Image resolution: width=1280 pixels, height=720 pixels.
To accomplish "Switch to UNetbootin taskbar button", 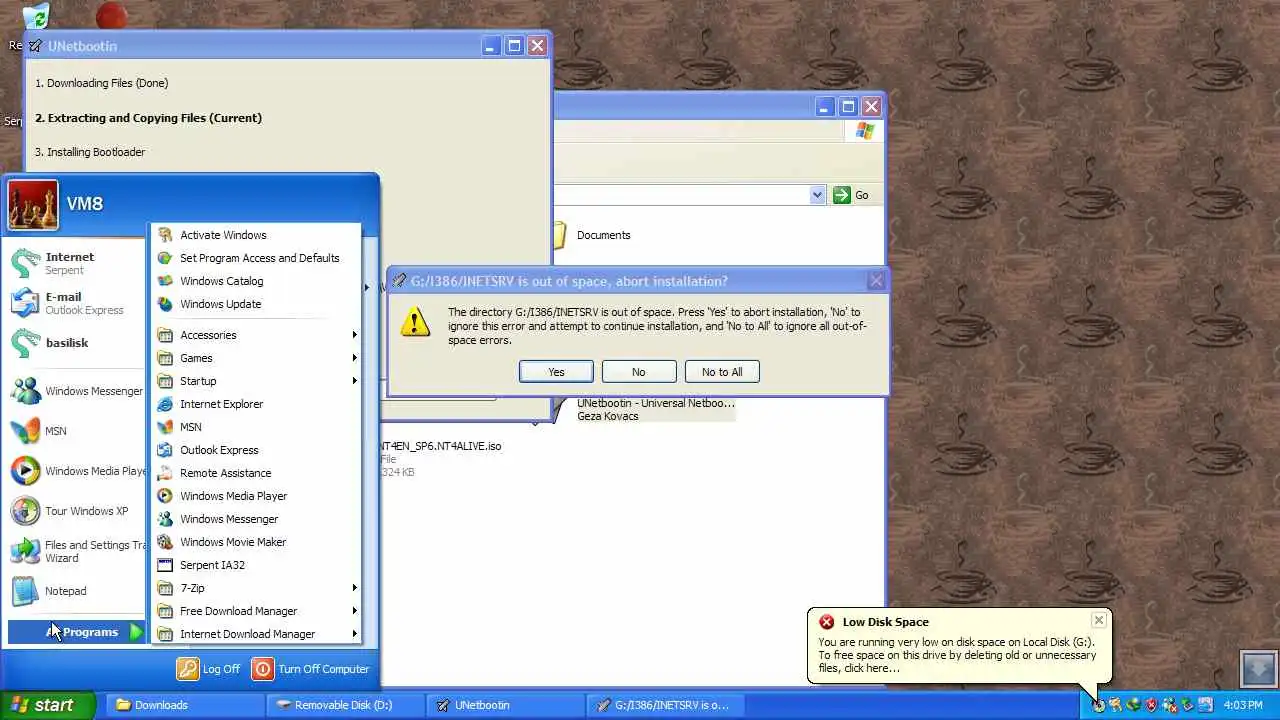I will [x=505, y=705].
